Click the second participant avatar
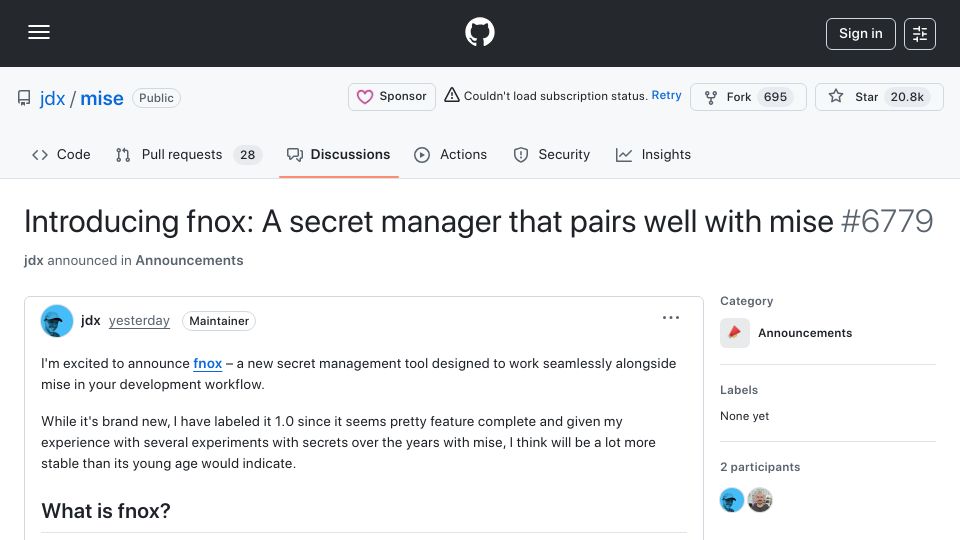Screen dimensions: 960x540 coord(760,500)
